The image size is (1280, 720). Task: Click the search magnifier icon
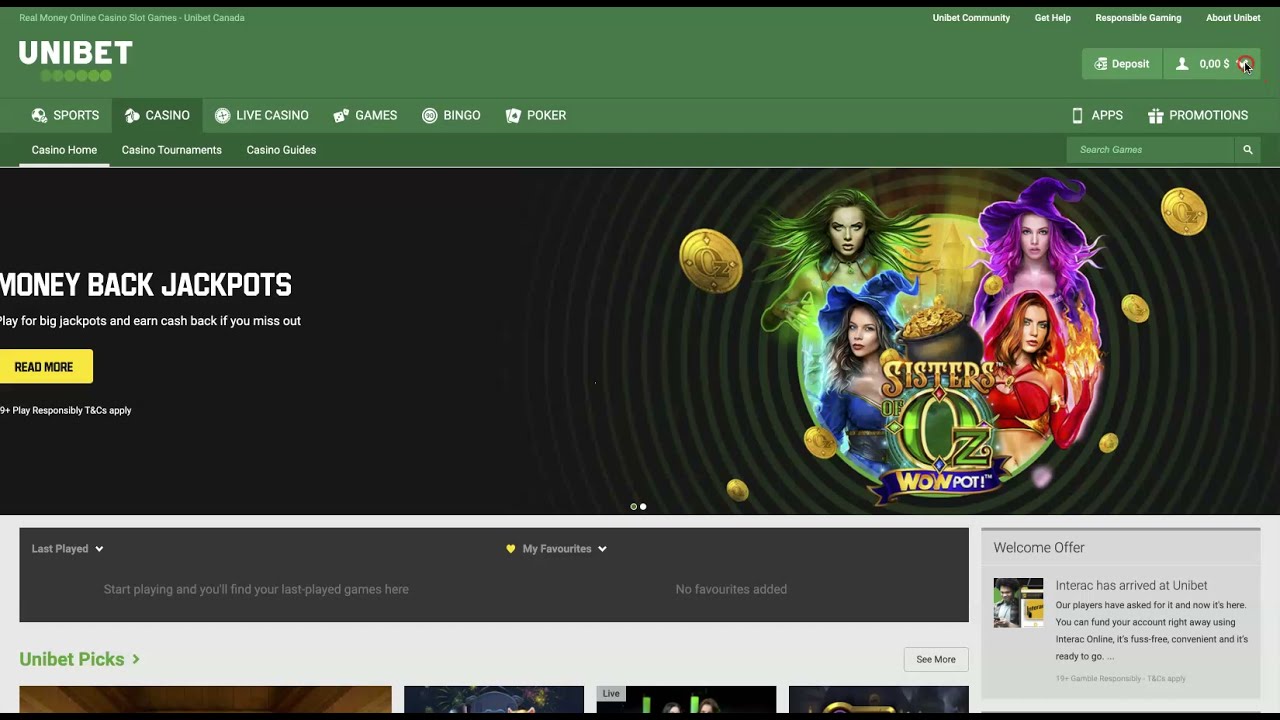tap(1248, 150)
